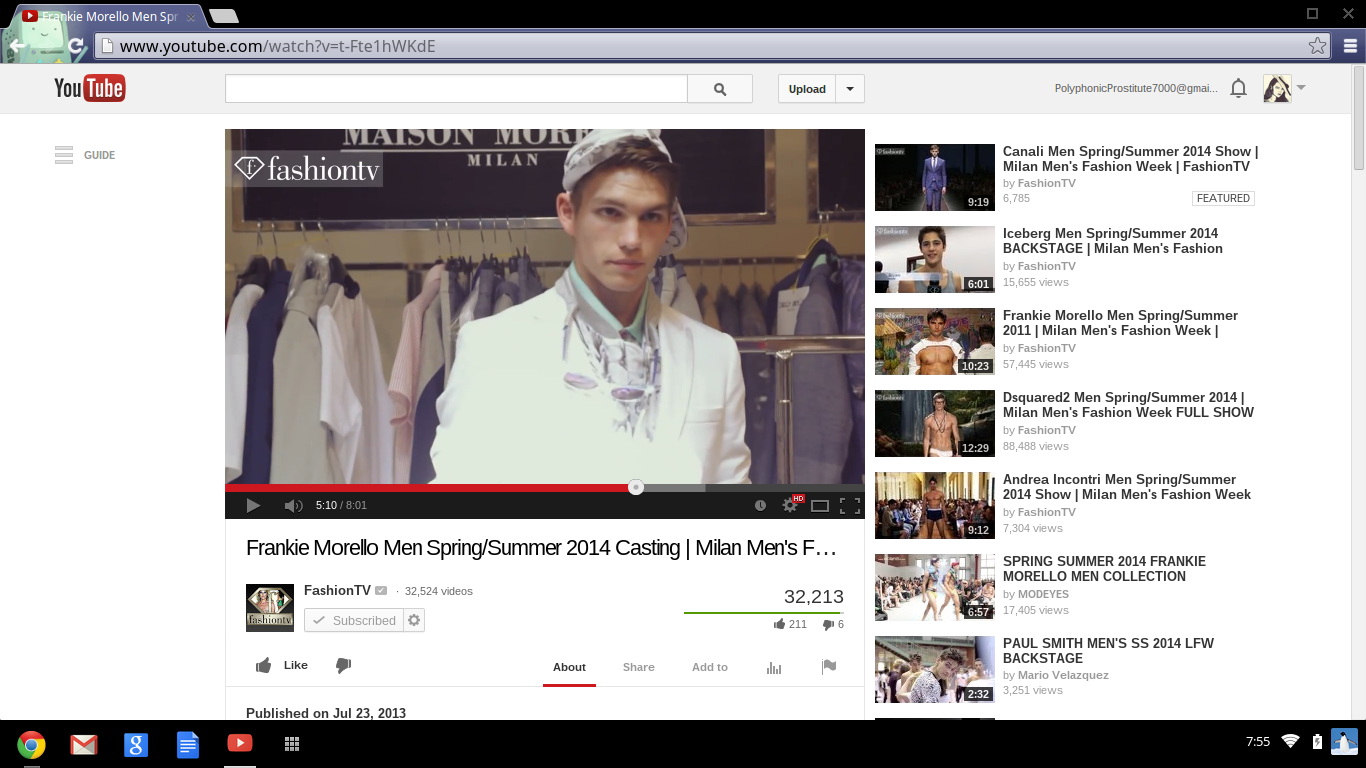The width and height of the screenshot is (1366, 768).
Task: Enter fullscreen video mode
Action: pos(850,506)
